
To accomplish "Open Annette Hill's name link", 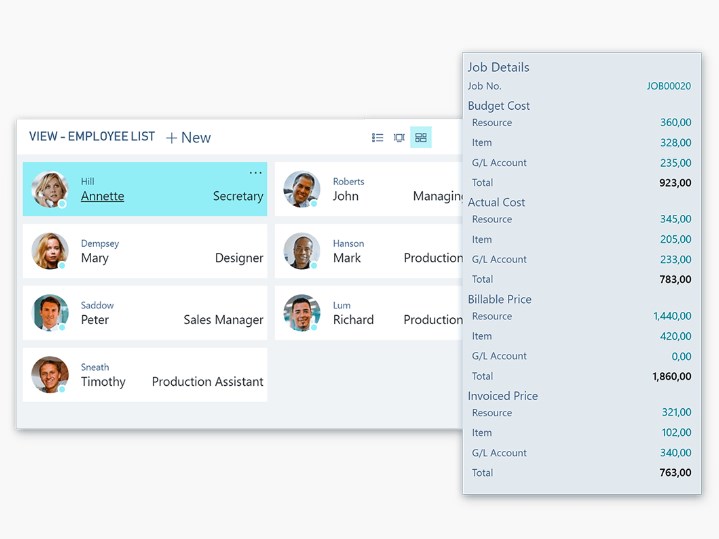I will (102, 196).
